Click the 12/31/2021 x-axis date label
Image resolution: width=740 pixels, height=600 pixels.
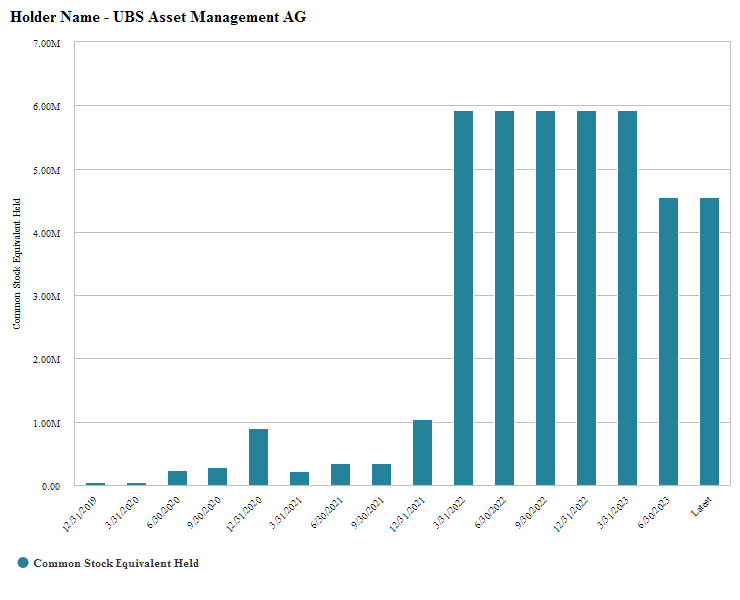(x=407, y=514)
